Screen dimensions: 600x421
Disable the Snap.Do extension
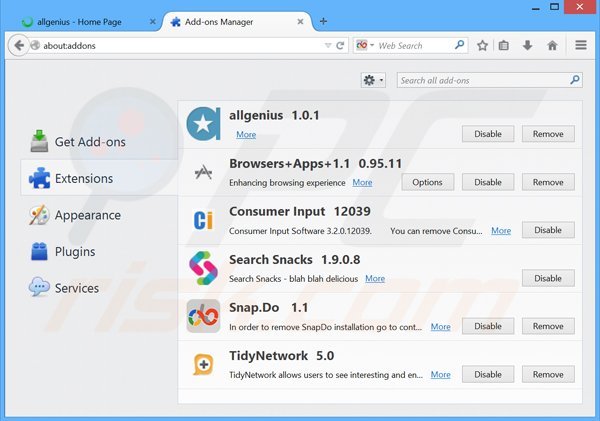point(488,326)
